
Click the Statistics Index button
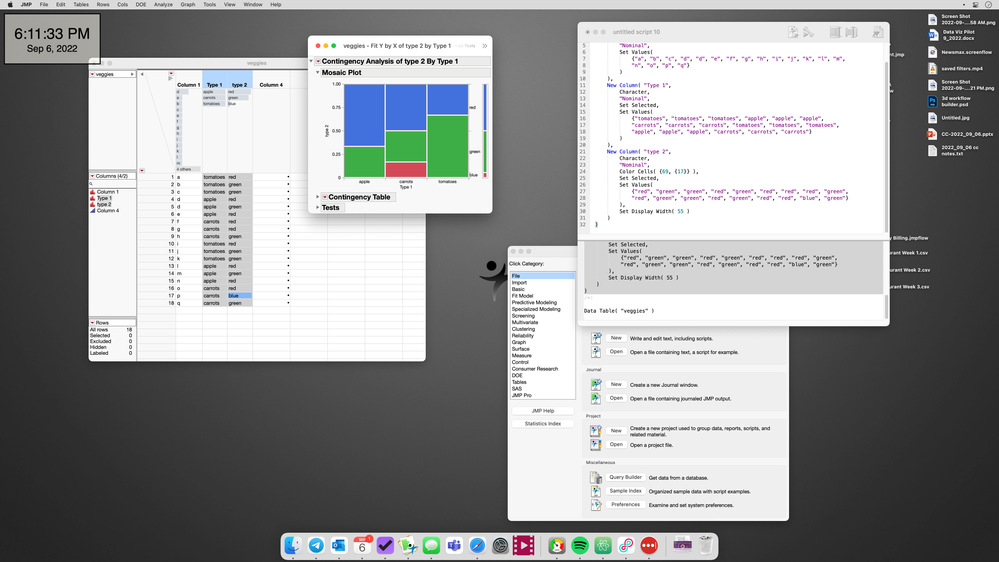click(543, 424)
